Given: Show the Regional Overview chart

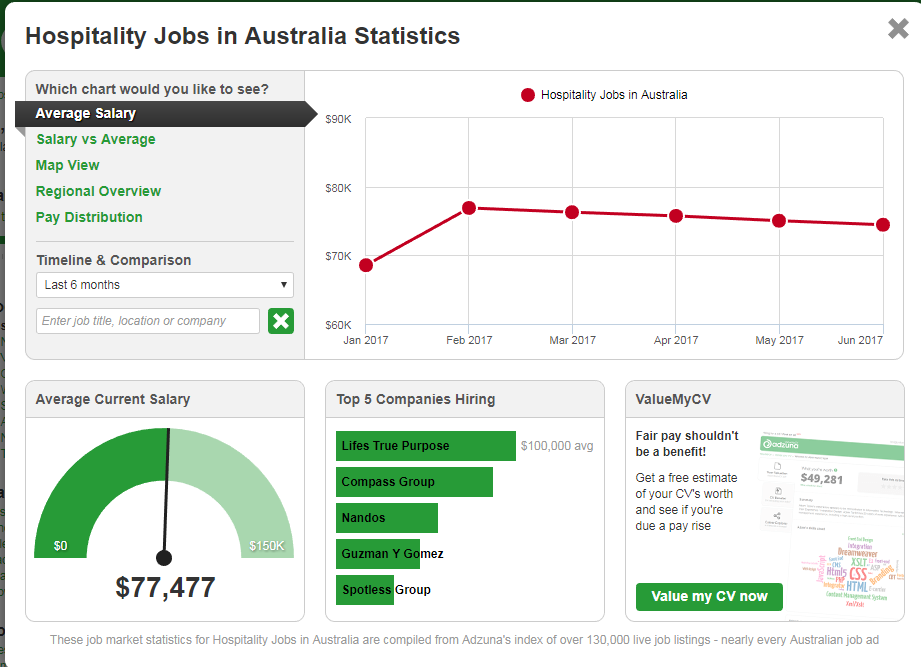Looking at the screenshot, I should point(98,191).
